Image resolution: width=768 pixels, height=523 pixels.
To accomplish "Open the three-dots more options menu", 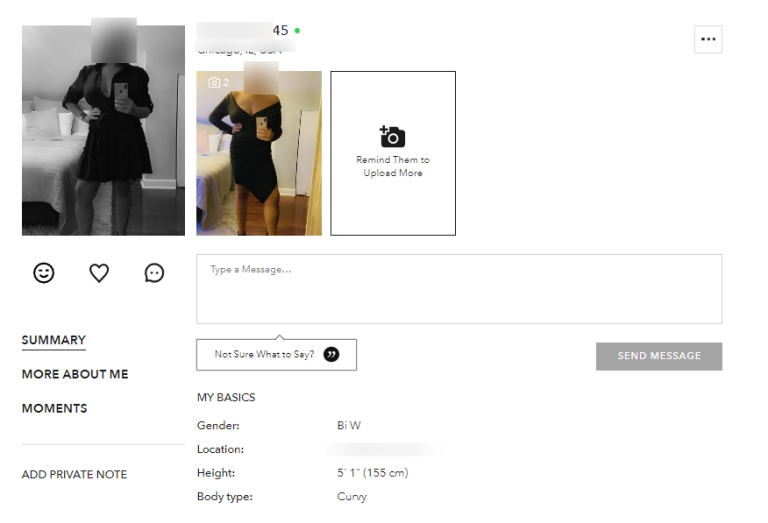I will 708,39.
